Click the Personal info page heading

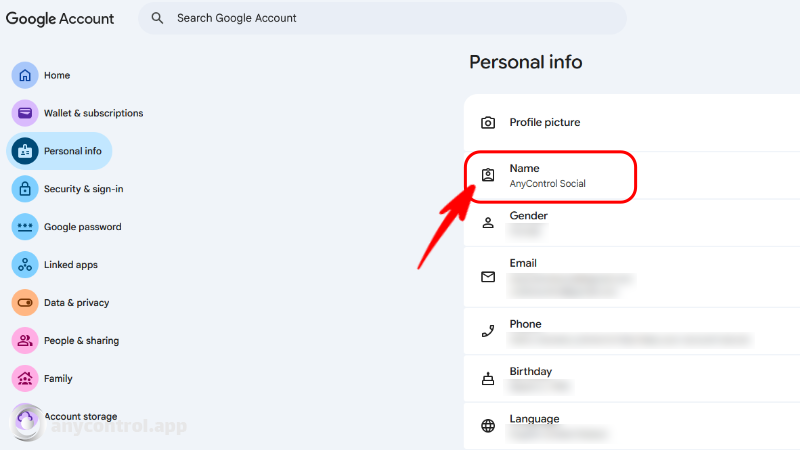(526, 62)
